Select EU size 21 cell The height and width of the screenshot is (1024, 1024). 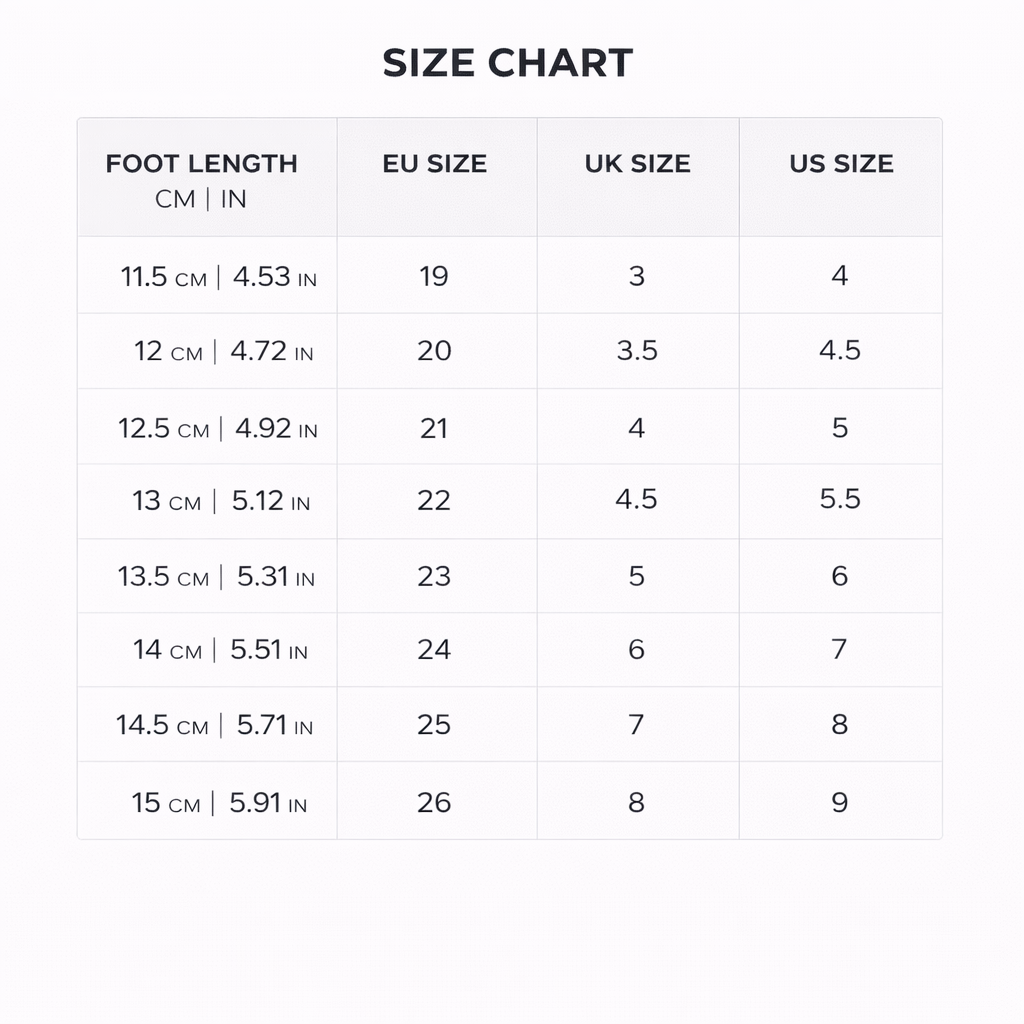click(437, 427)
